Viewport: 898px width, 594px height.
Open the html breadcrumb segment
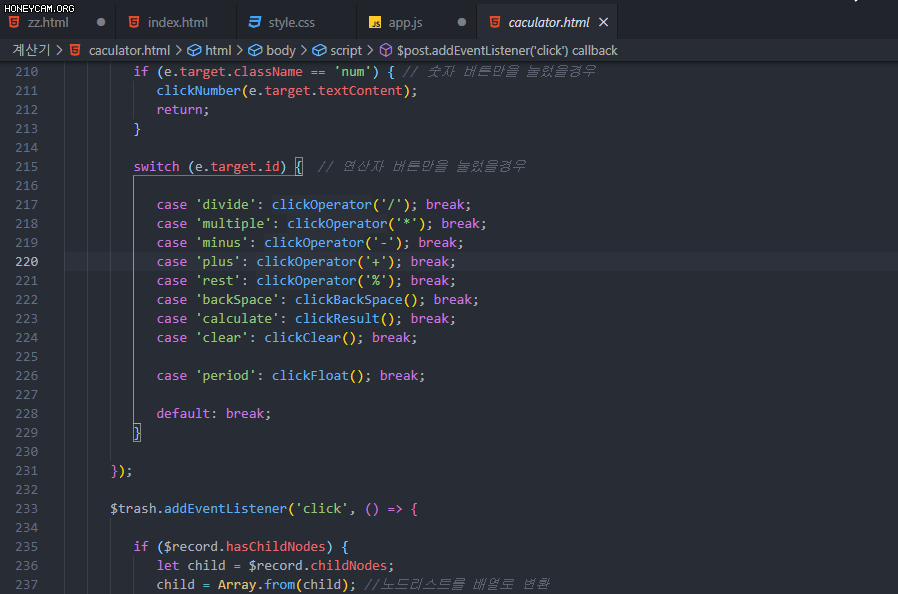(x=218, y=50)
